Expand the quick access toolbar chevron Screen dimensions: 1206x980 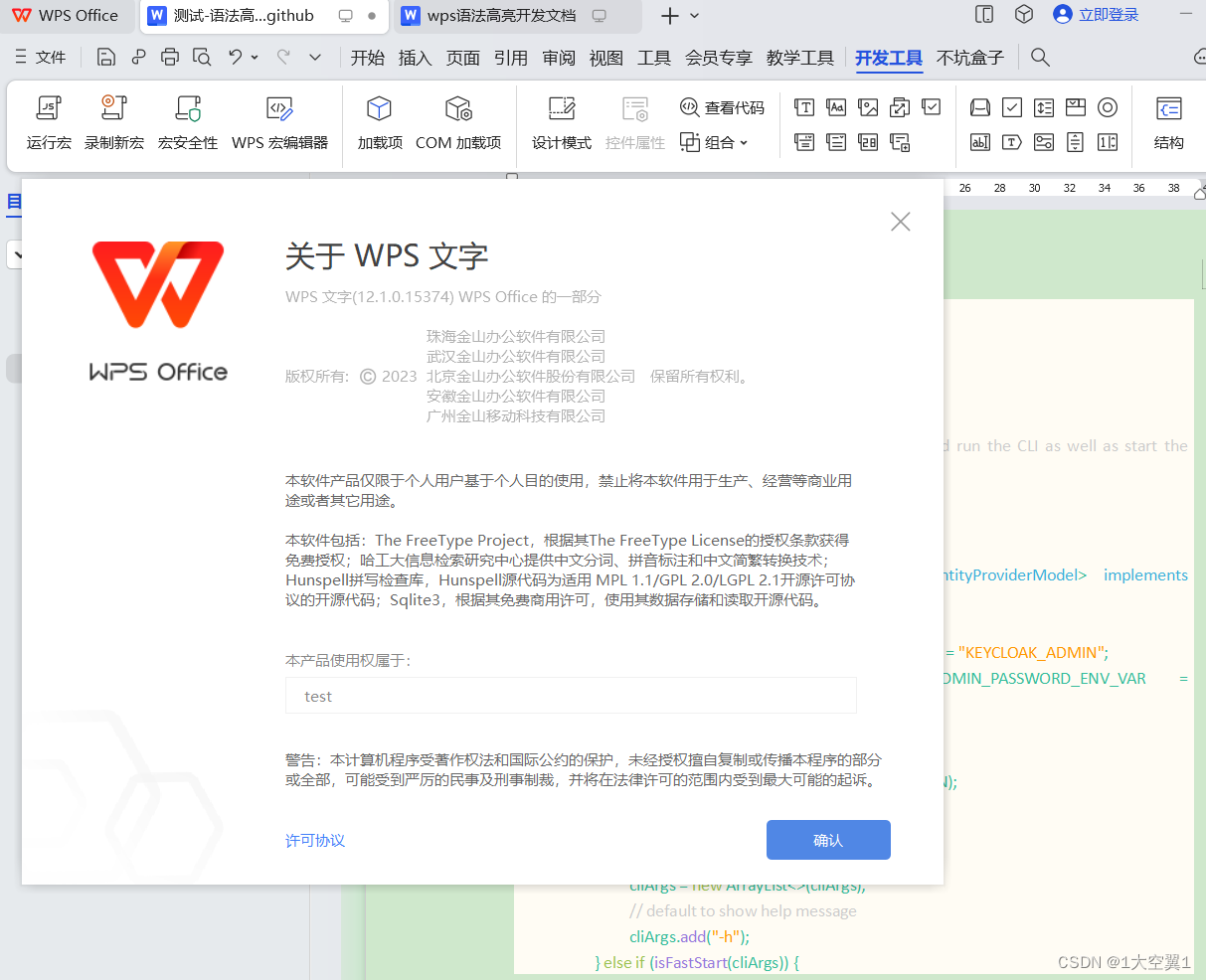pyautogui.click(x=315, y=58)
